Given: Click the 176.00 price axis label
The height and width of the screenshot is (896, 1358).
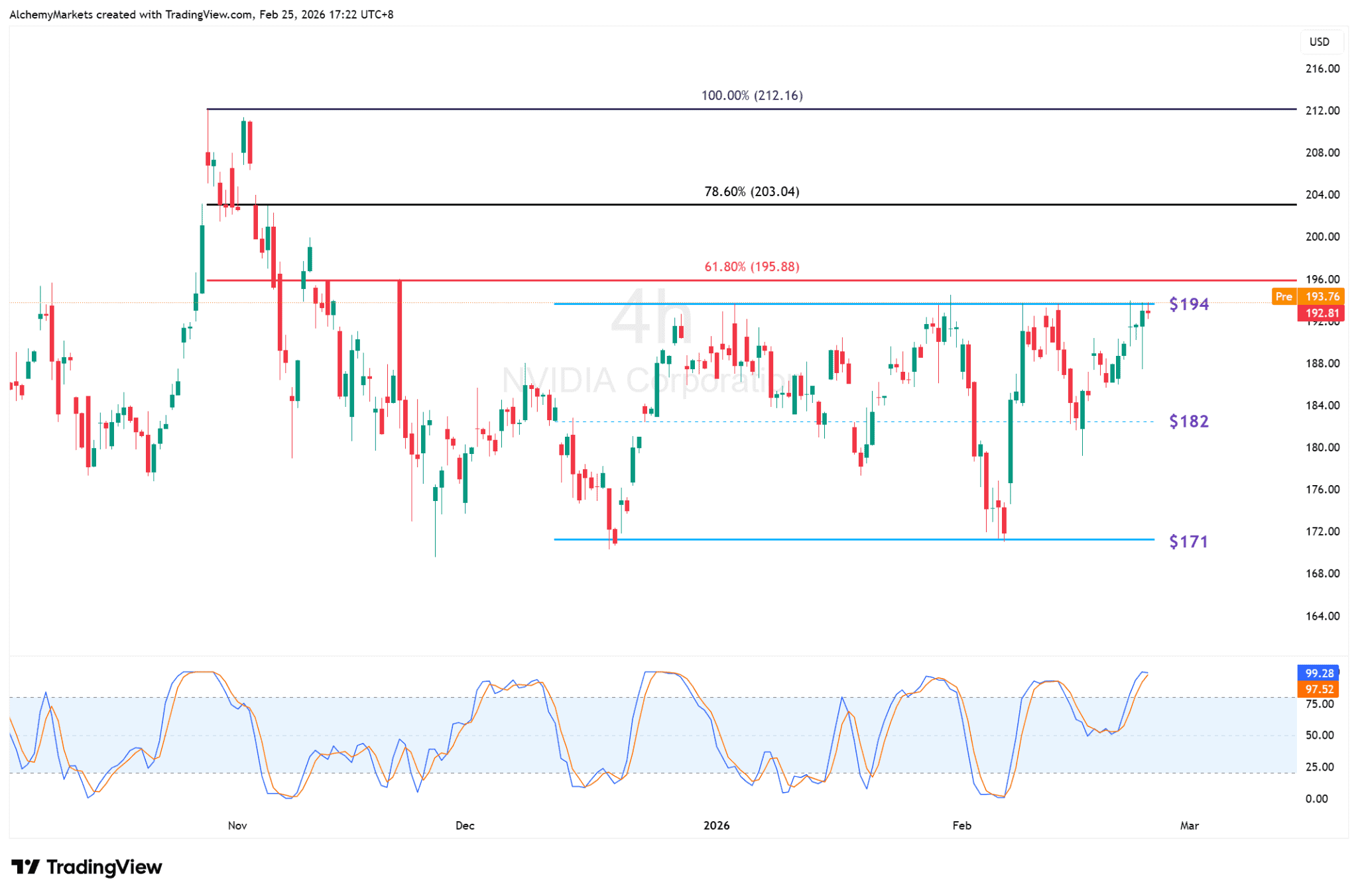Looking at the screenshot, I should coord(1322,490).
